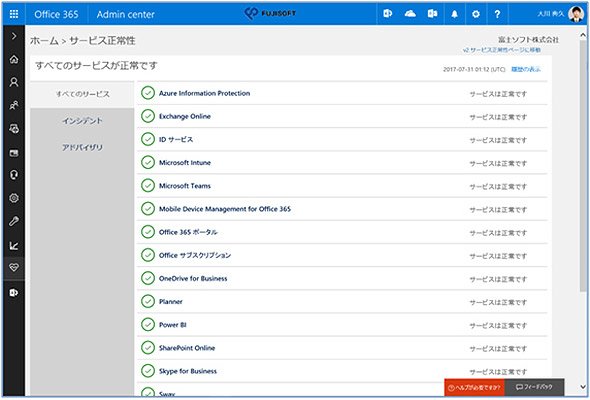This screenshot has height=400, width=590.
Task: Open Resources icon in sidebar
Action: (x=14, y=129)
